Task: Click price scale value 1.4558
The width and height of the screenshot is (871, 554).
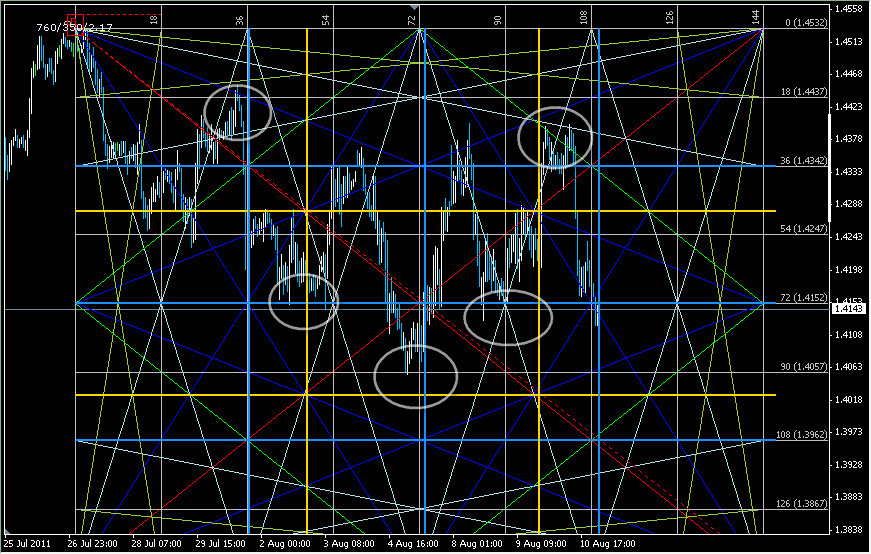Action: pyautogui.click(x=849, y=9)
